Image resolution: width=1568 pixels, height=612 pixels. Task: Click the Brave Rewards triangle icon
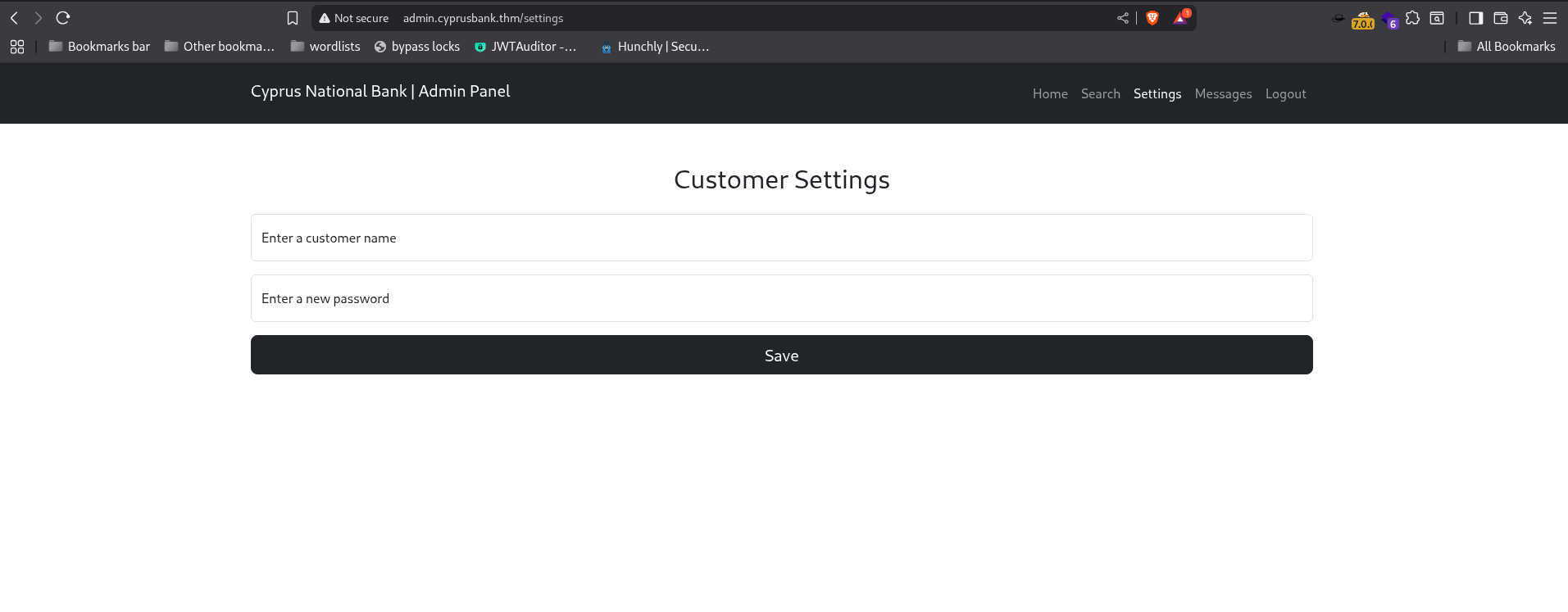(x=1180, y=18)
